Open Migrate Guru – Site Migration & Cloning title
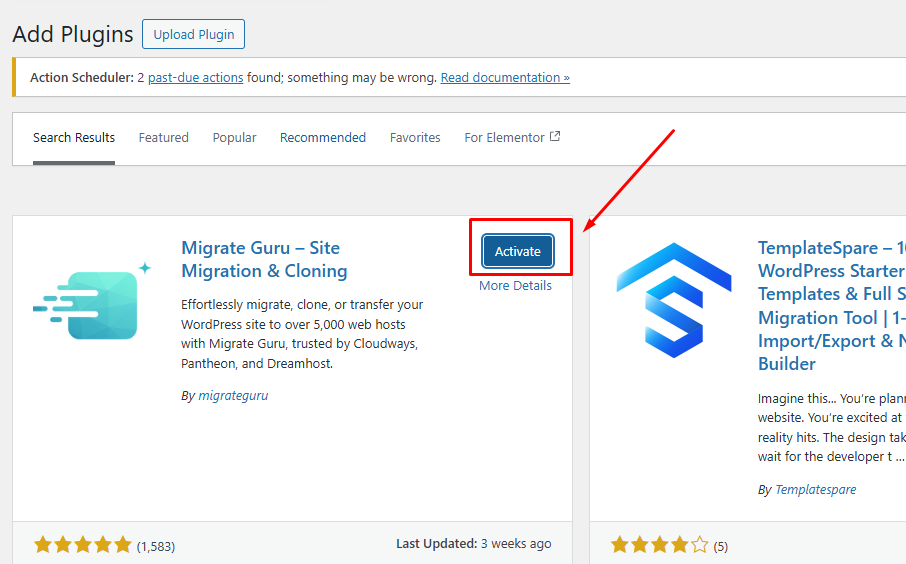906x564 pixels. coord(265,259)
